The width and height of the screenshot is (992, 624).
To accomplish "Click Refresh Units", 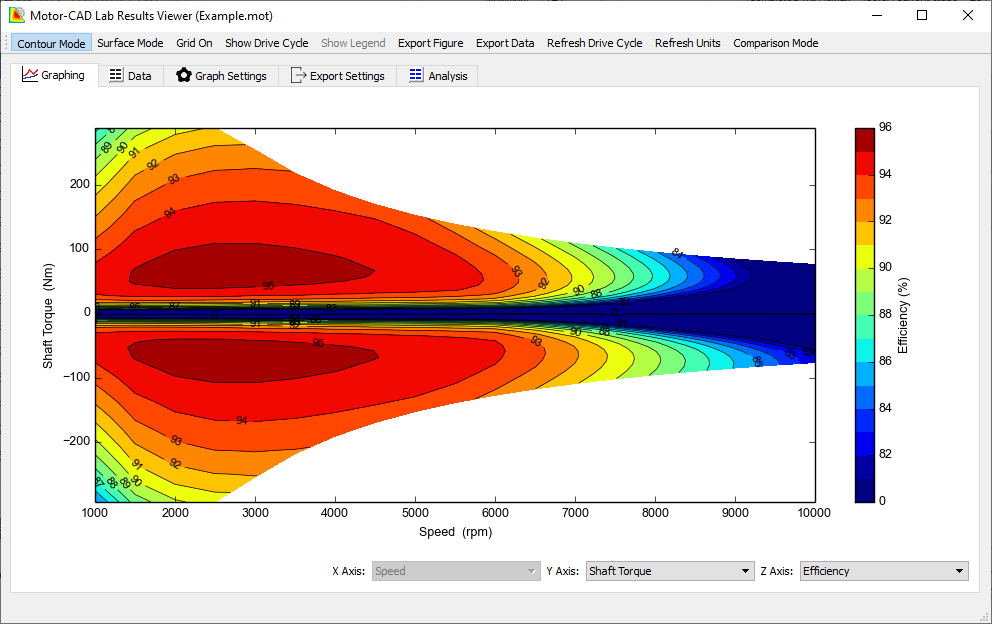I will [x=688, y=43].
